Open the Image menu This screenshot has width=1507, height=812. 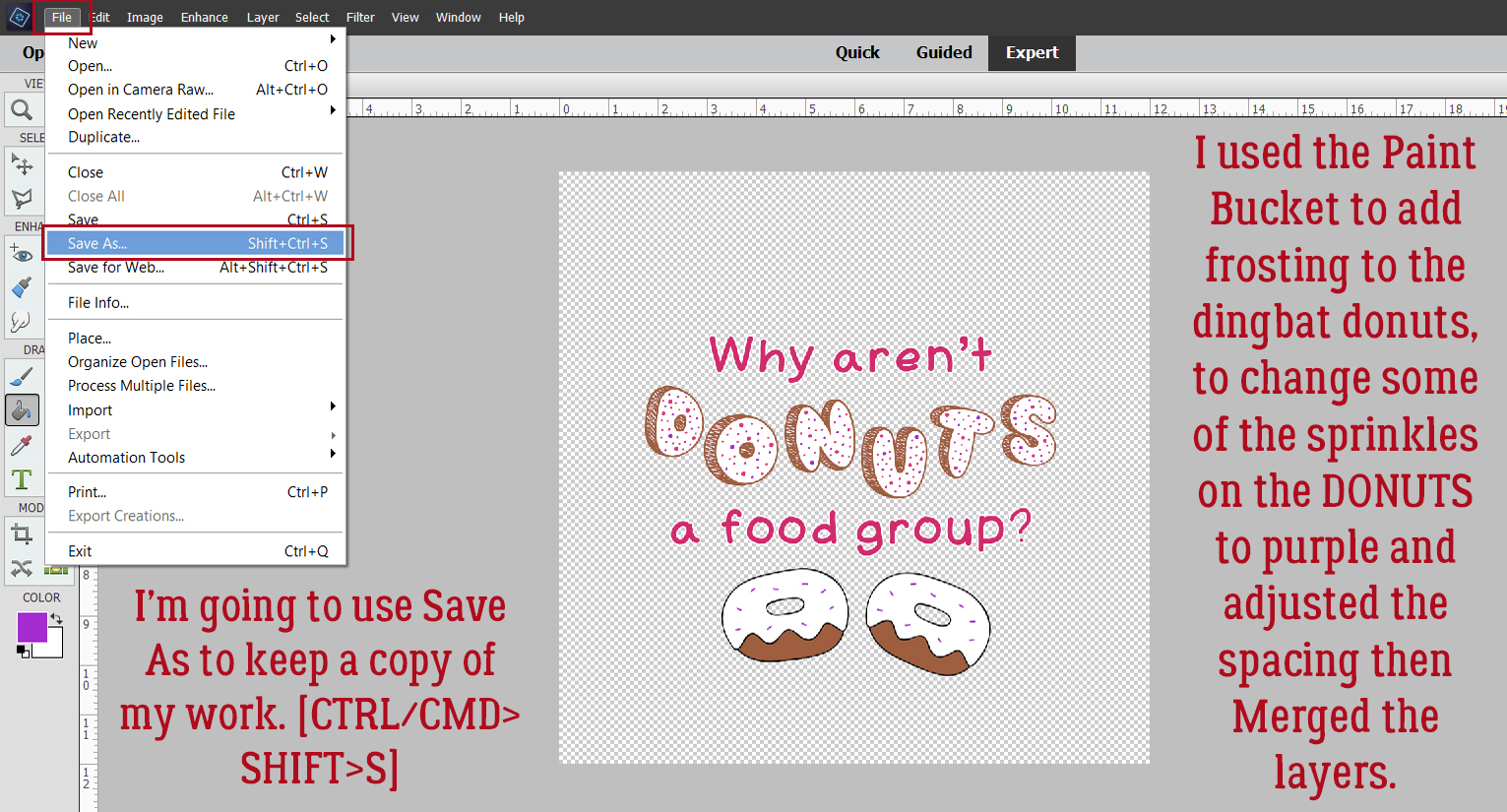pos(145,17)
